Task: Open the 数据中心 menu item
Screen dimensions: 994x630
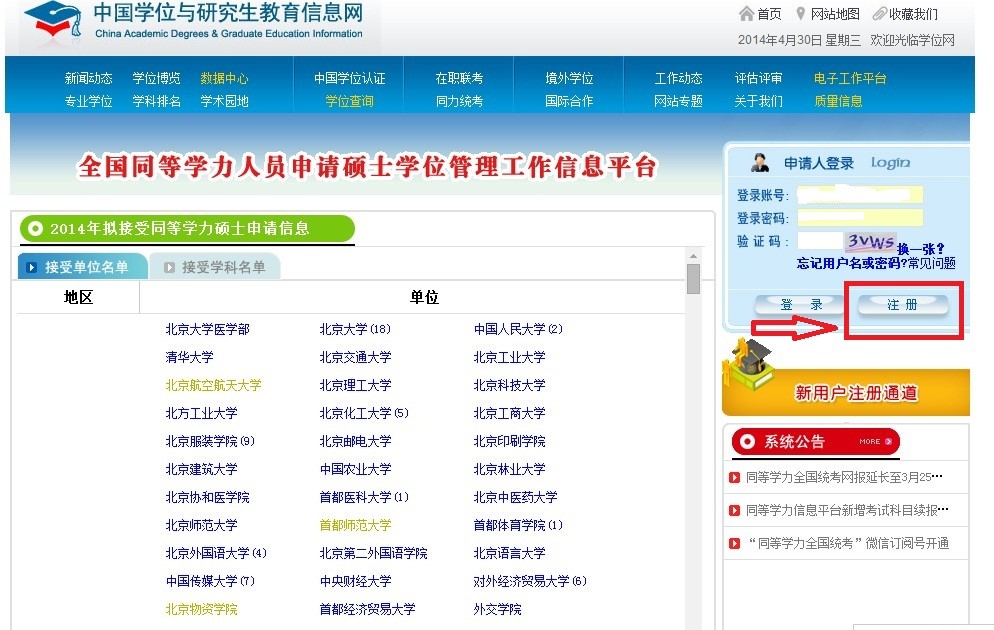Action: [224, 78]
